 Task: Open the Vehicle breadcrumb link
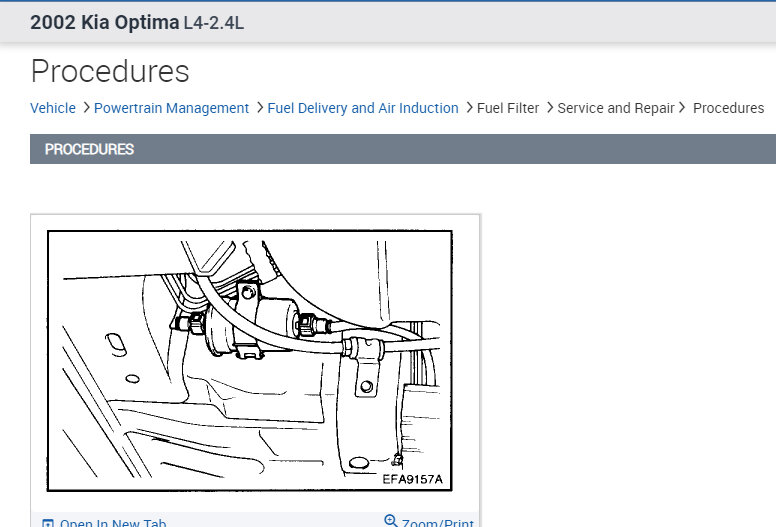(53, 108)
